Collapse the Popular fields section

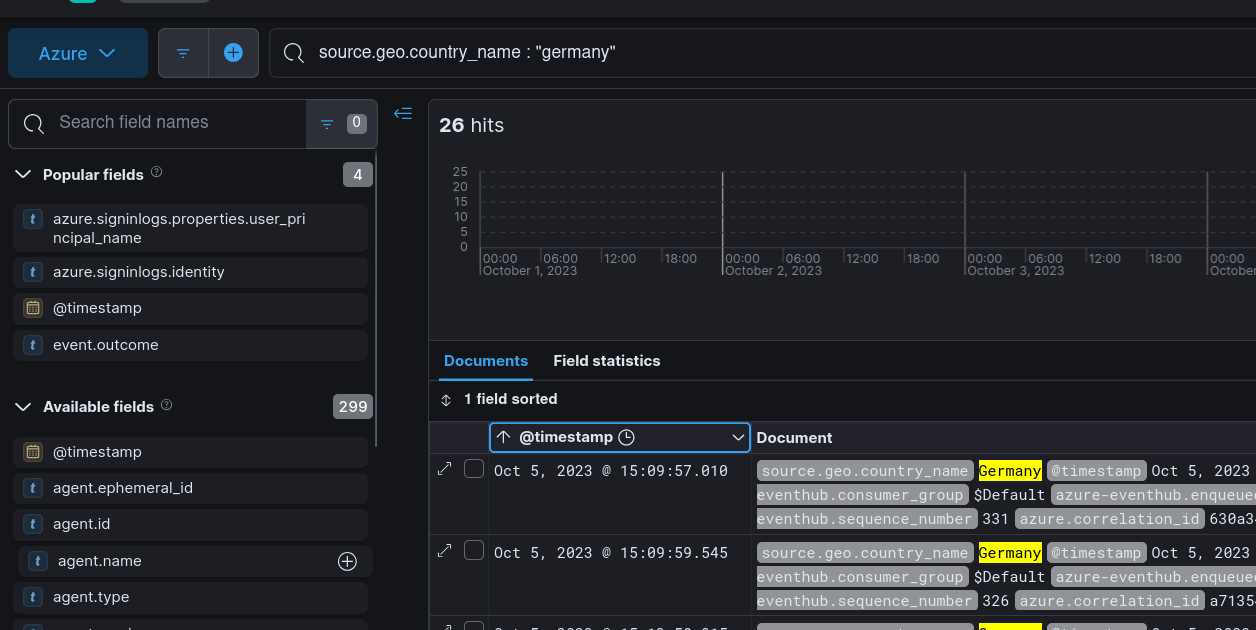pyautogui.click(x=24, y=174)
